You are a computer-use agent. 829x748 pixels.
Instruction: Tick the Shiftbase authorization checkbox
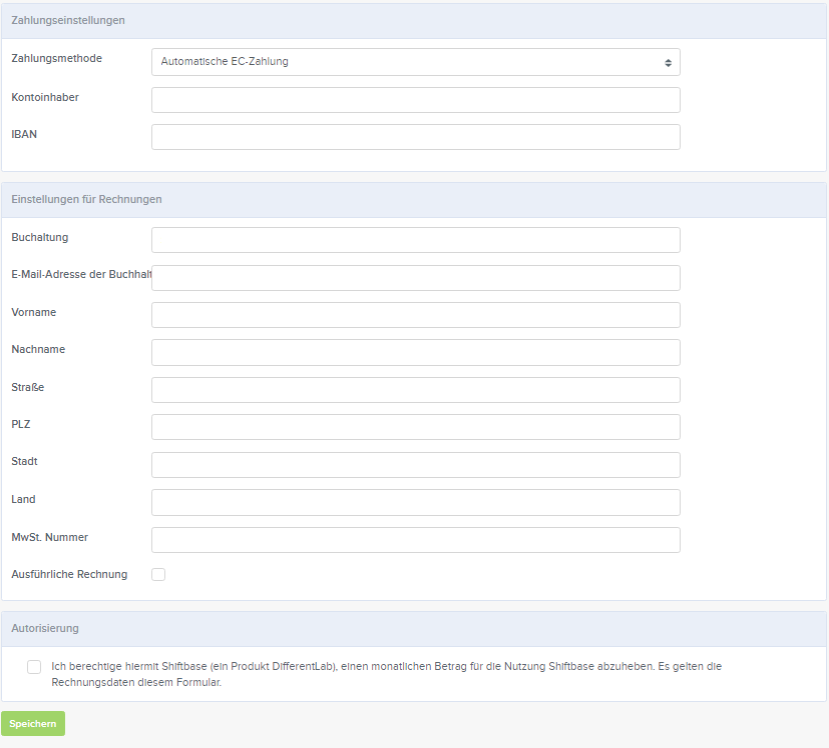click(34, 667)
